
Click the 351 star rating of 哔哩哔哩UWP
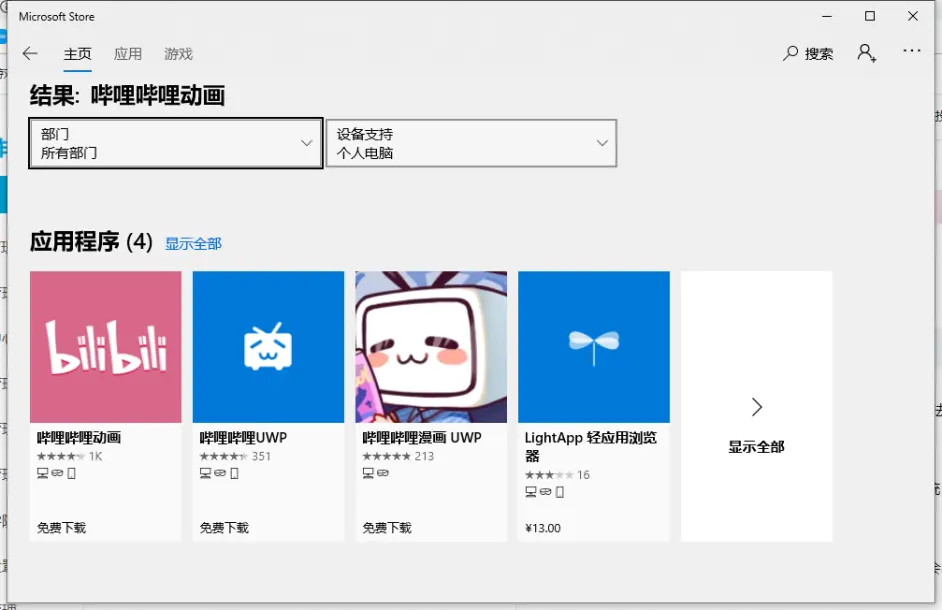pyautogui.click(x=236, y=456)
